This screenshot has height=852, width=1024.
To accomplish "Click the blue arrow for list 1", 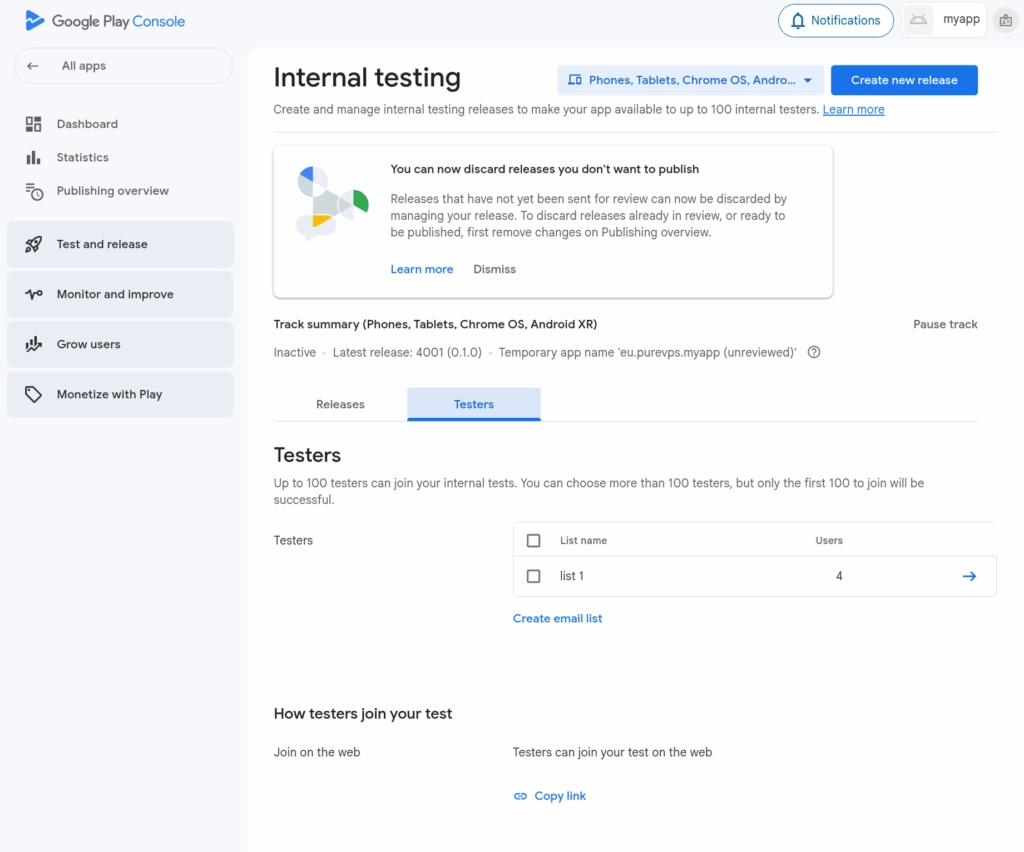I will click(x=968, y=576).
